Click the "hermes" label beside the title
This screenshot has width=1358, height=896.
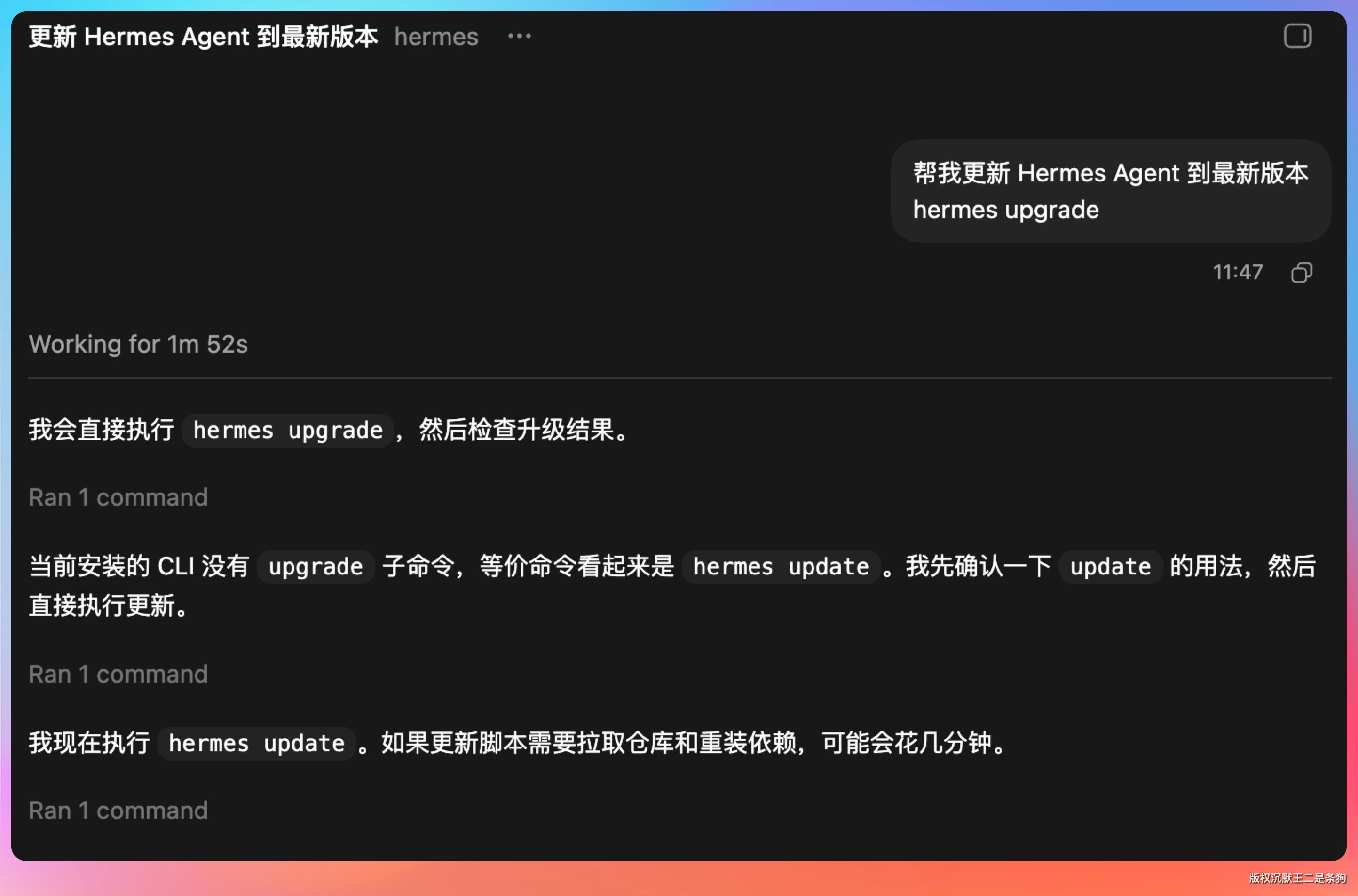tap(435, 37)
